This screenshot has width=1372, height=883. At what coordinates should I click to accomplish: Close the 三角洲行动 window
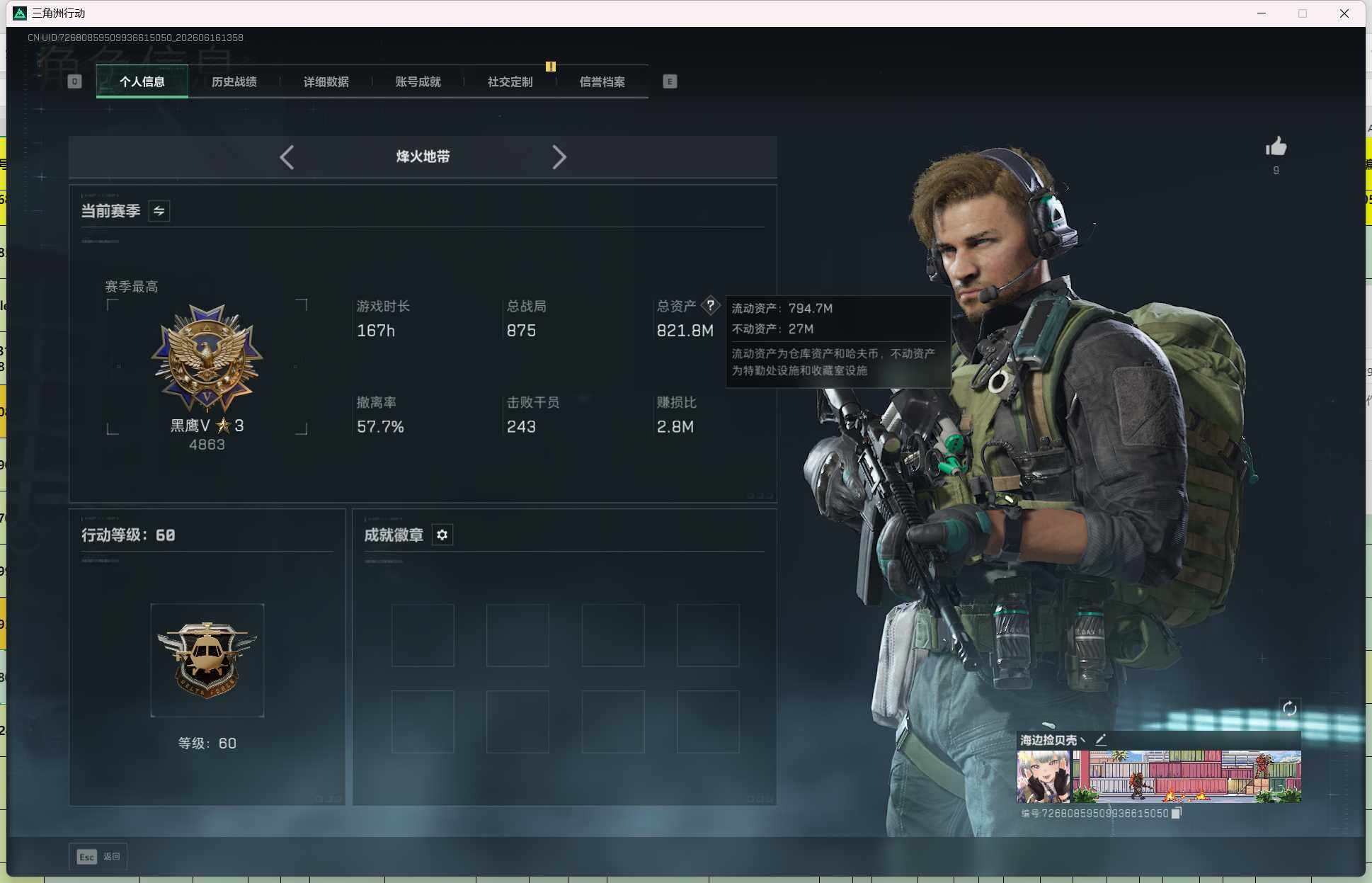(1344, 13)
